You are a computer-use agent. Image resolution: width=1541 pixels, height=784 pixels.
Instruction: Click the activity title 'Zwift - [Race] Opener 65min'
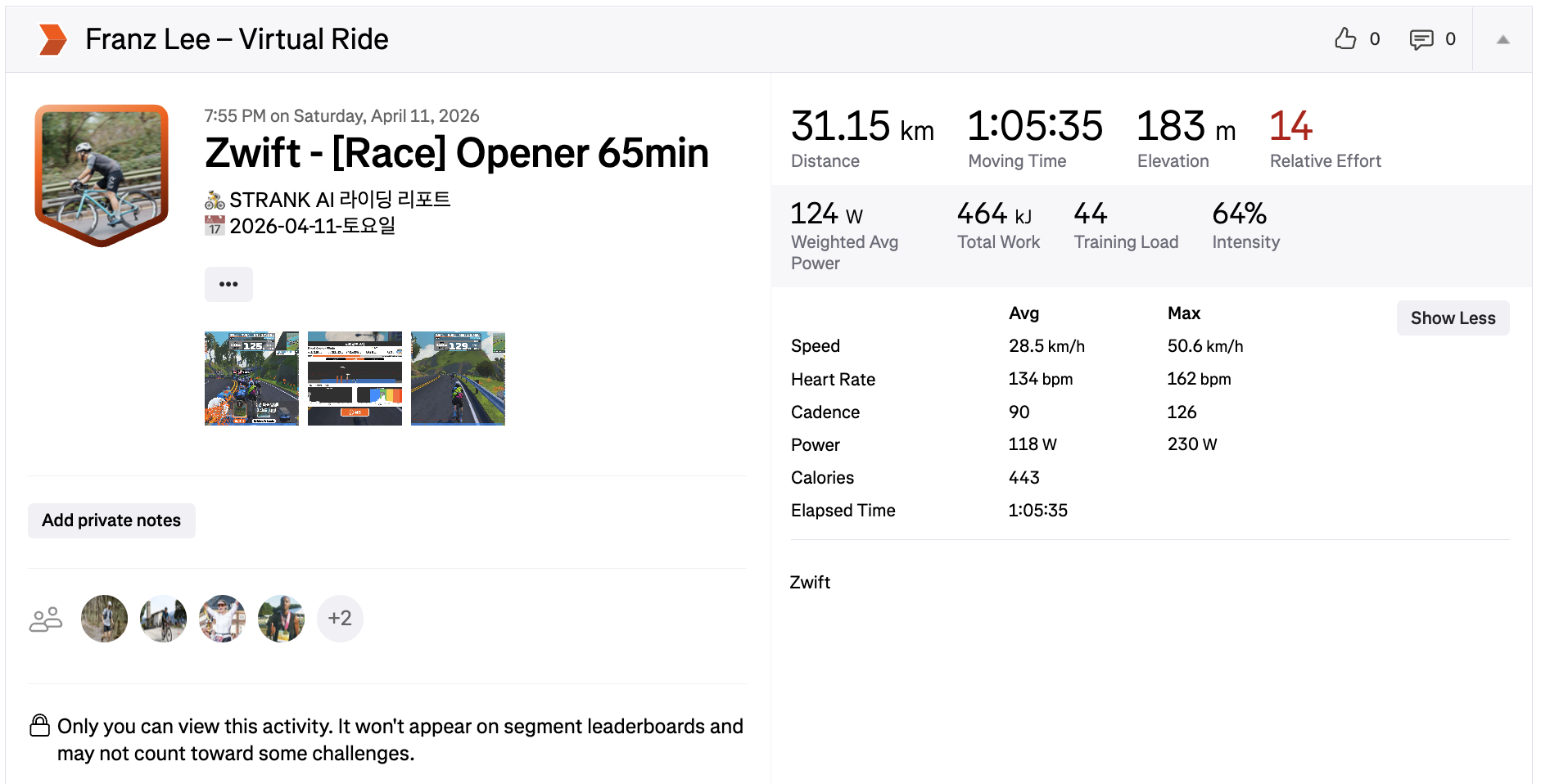456,153
